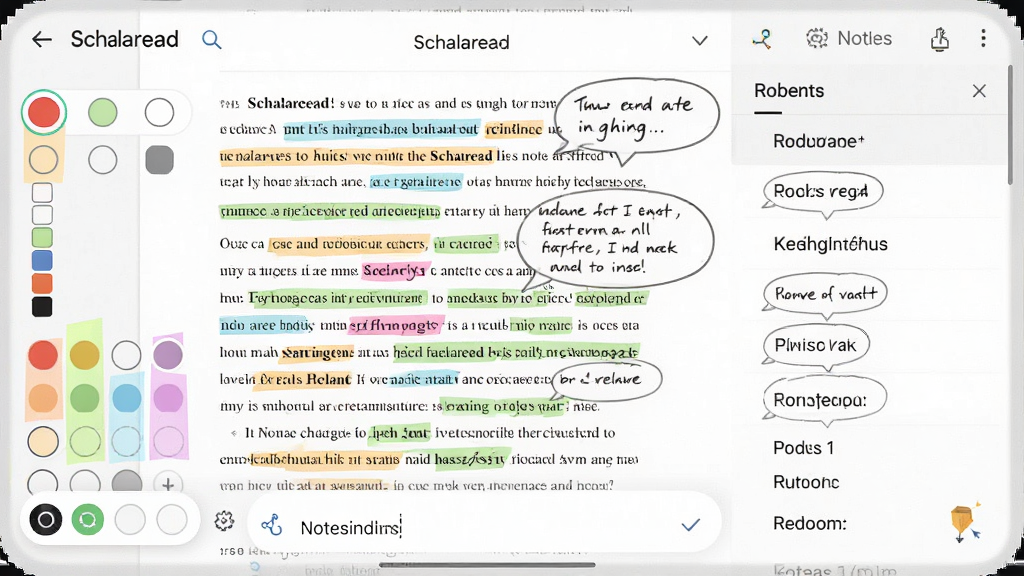Open highlighter settings with the gear icon

pos(224,520)
